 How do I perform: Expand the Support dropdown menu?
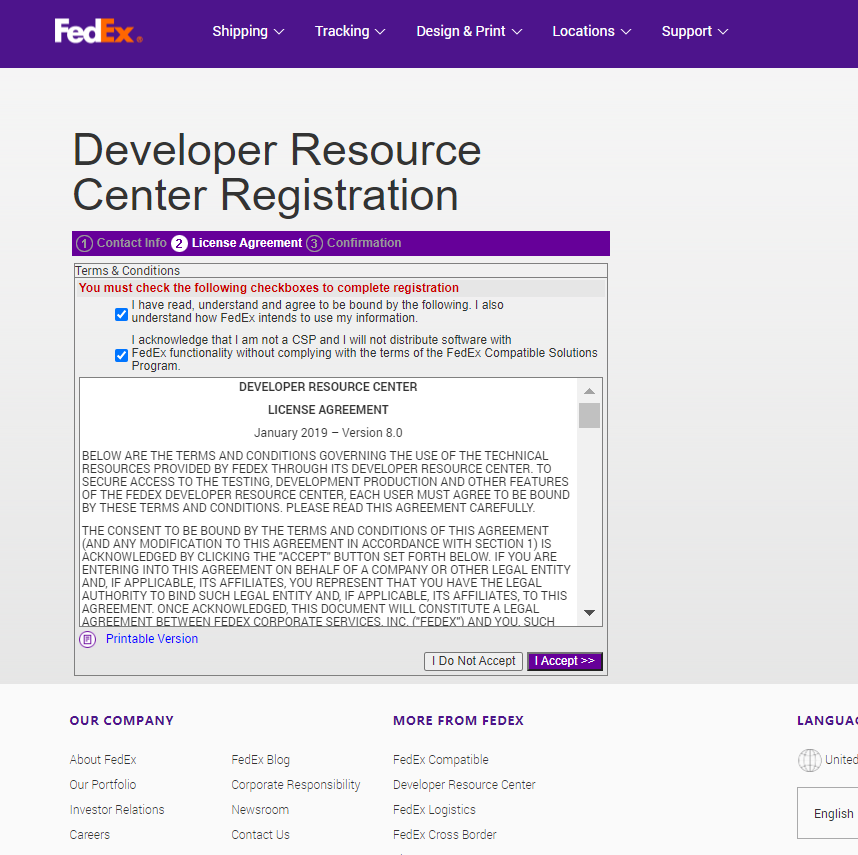pyautogui.click(x=694, y=31)
